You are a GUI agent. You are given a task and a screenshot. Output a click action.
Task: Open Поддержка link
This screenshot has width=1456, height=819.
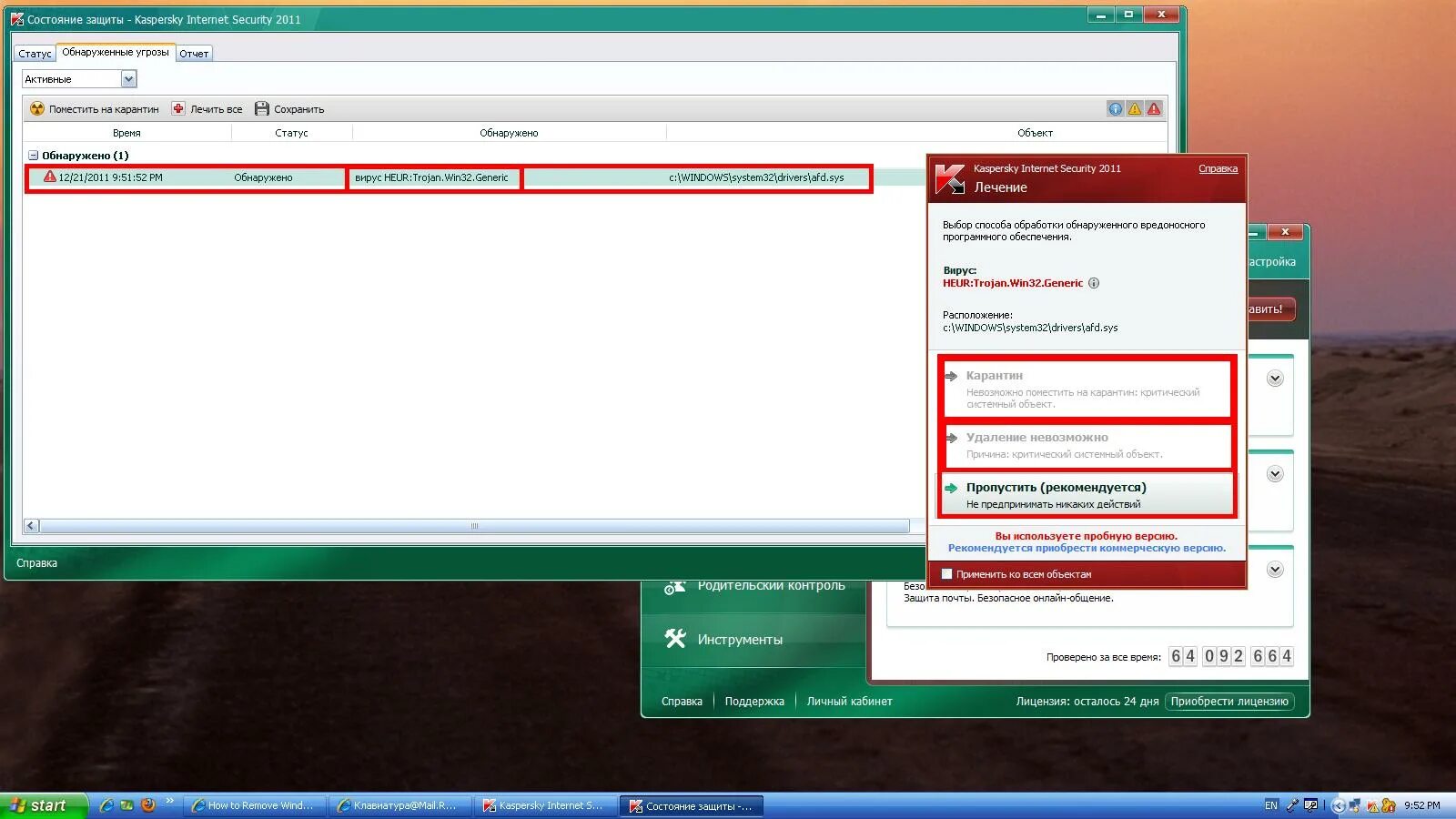(x=754, y=702)
